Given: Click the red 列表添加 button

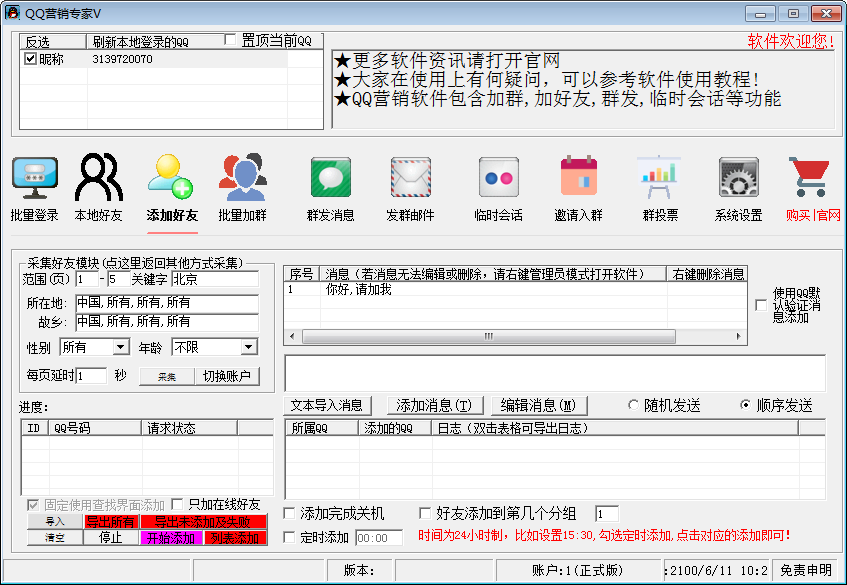Looking at the screenshot, I should [236, 538].
